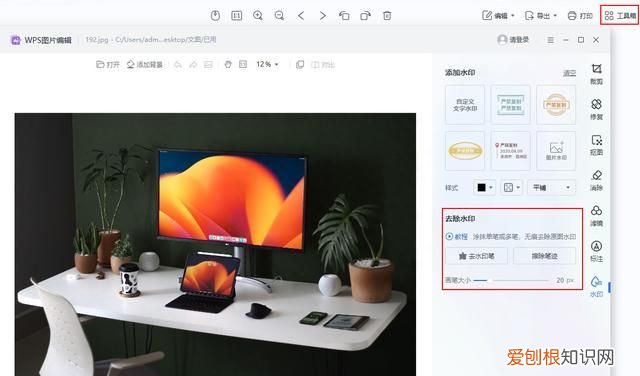Open the hamburger menu in editor title bar
The image size is (640, 376).
click(x=551, y=40)
